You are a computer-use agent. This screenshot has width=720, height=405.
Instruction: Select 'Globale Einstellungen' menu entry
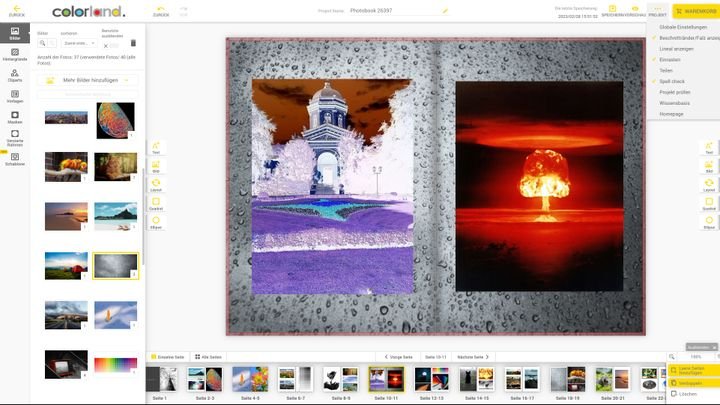click(x=683, y=27)
